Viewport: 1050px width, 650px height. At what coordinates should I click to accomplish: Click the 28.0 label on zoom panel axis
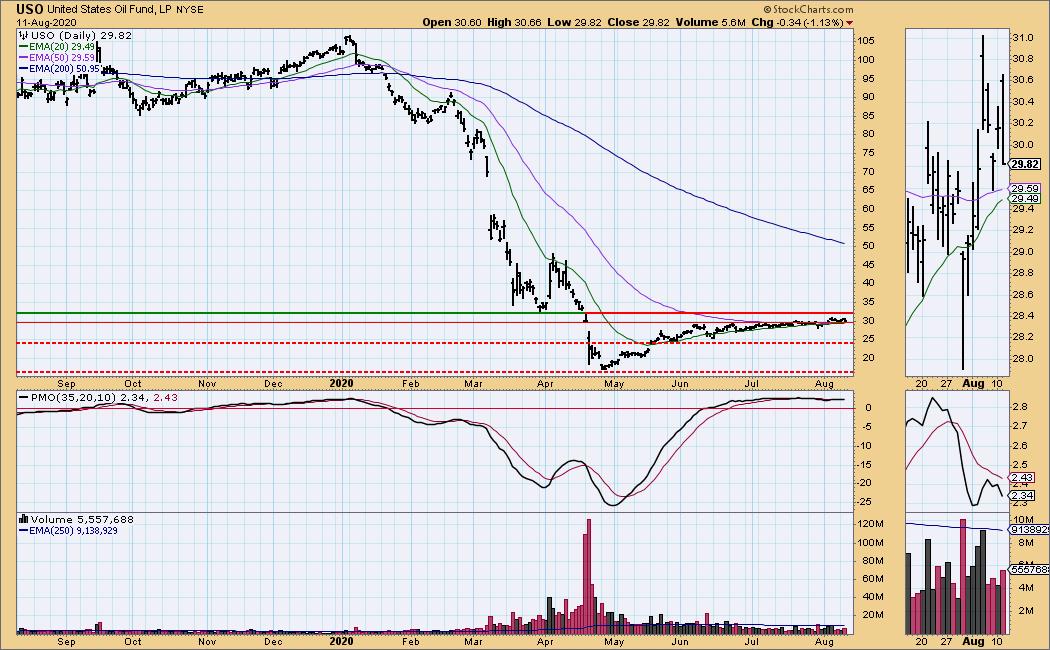coord(1022,358)
